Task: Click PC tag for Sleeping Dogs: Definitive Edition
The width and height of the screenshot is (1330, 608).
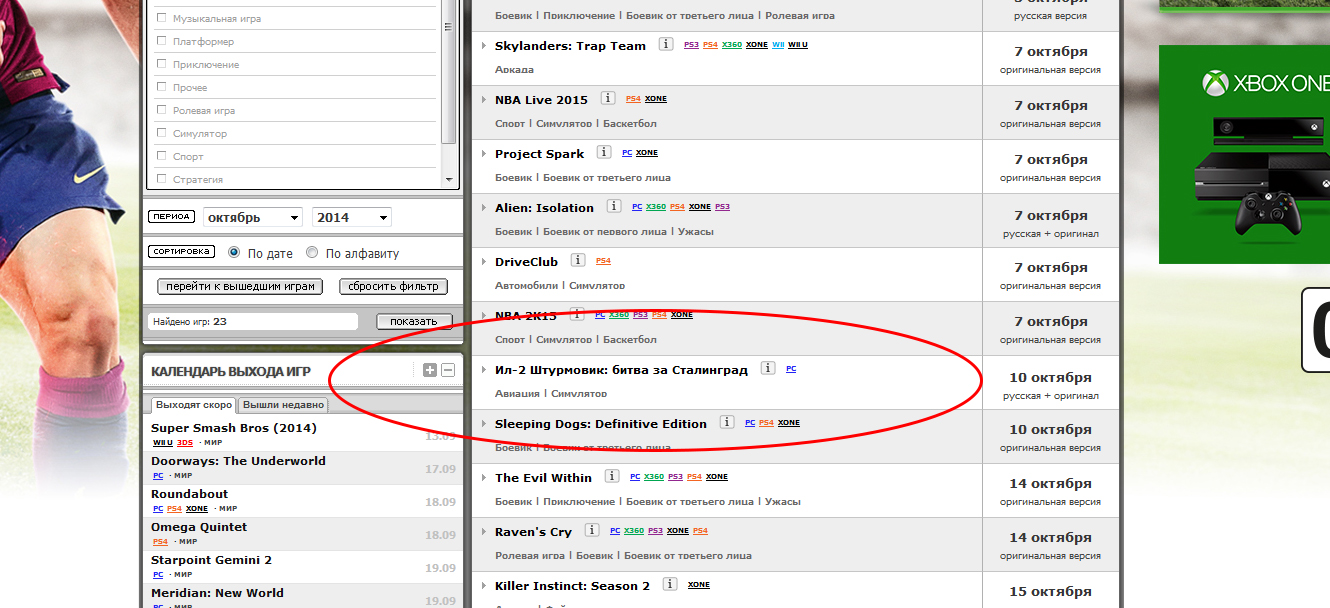Action: point(750,423)
